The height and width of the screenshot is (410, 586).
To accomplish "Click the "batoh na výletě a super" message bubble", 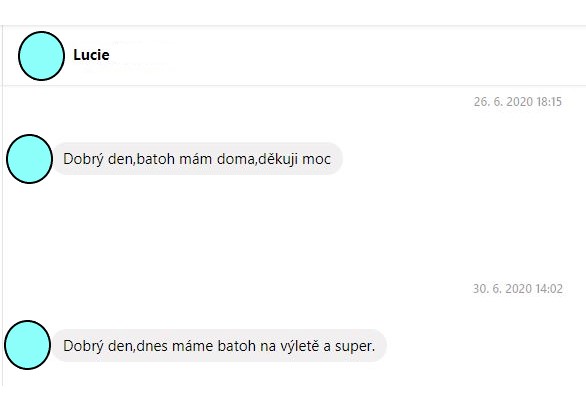I will tap(219, 346).
